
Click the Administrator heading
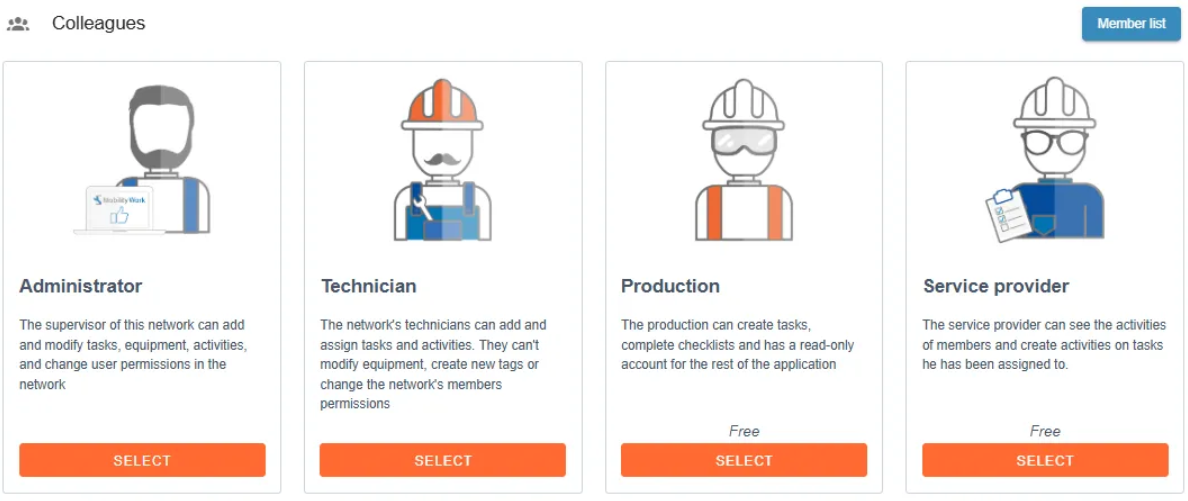tap(80, 287)
